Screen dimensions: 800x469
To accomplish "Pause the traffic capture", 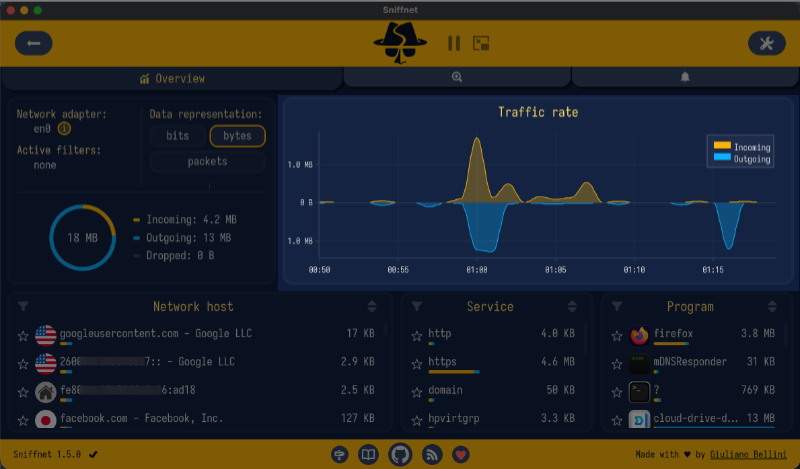I will click(x=454, y=43).
